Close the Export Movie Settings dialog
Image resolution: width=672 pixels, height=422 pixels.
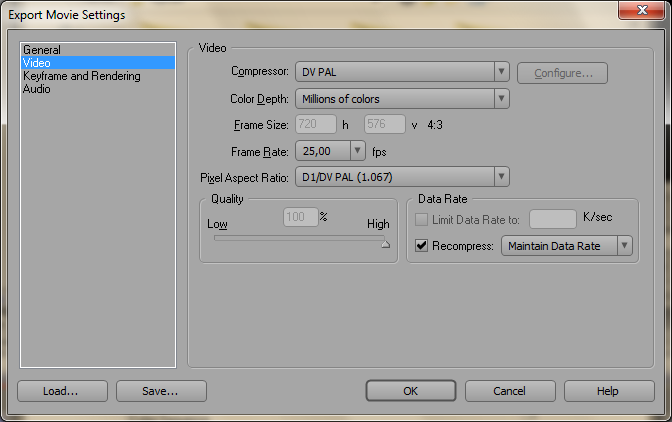coord(641,10)
